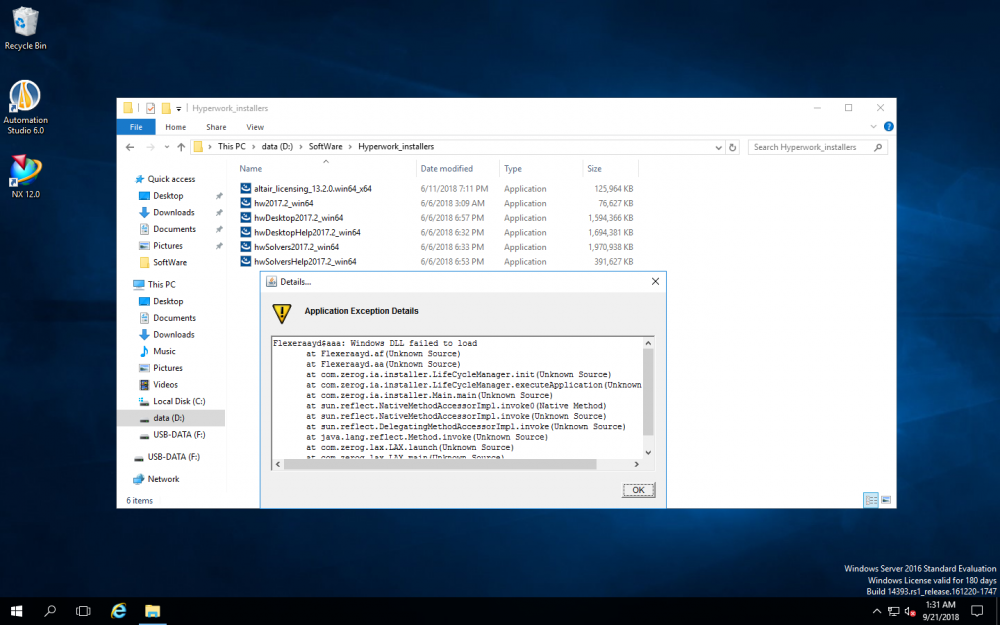Image resolution: width=1000 pixels, height=625 pixels.
Task: Click the Windows Start button
Action: [x=17, y=611]
